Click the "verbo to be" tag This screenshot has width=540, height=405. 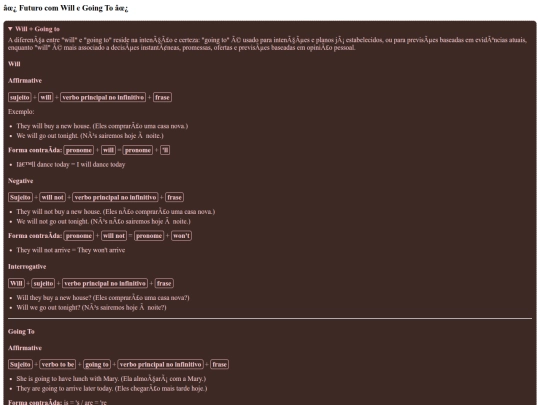coord(58,364)
